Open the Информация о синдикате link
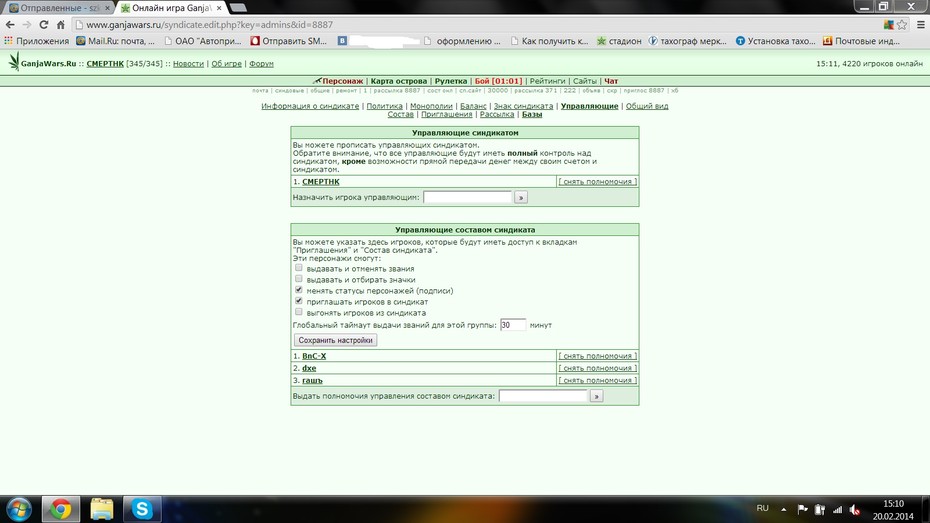This screenshot has height=523, width=930. click(310, 106)
